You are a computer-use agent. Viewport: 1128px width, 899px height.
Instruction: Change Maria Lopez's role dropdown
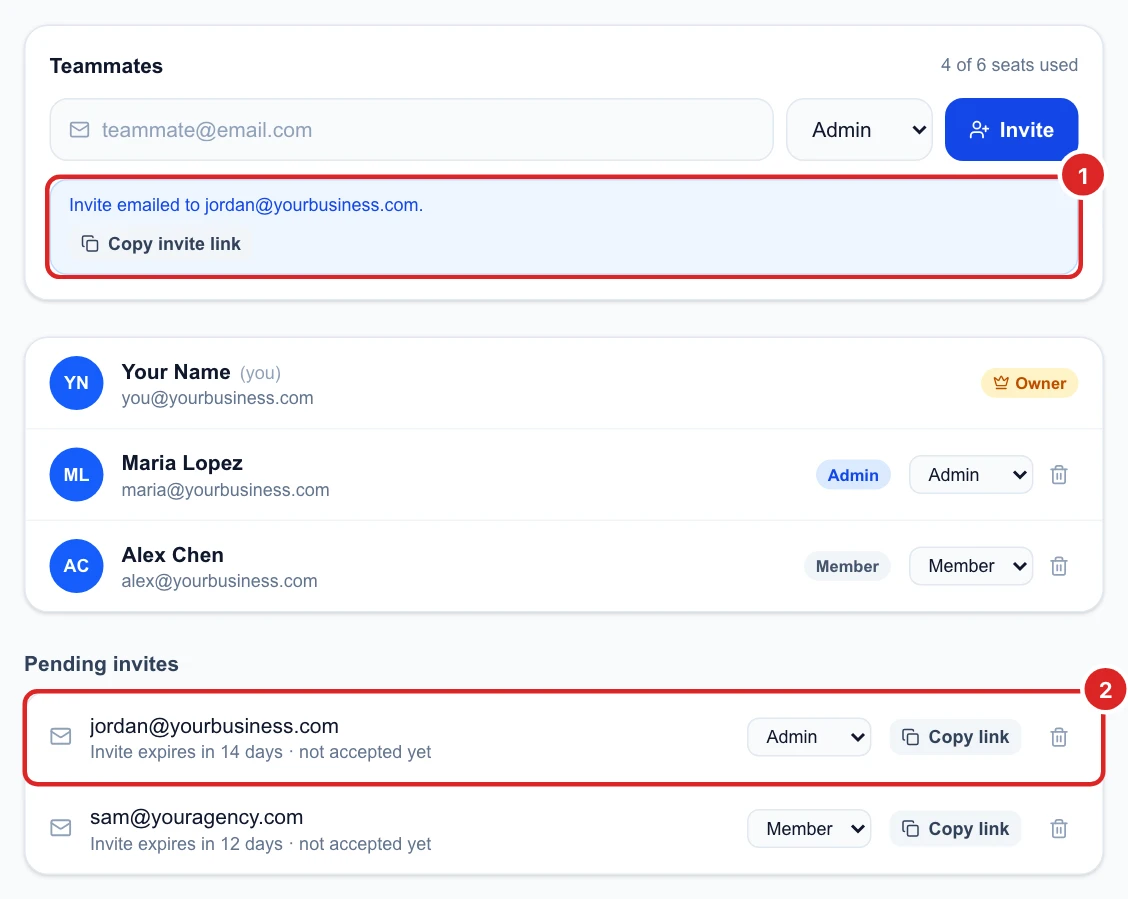click(x=970, y=475)
